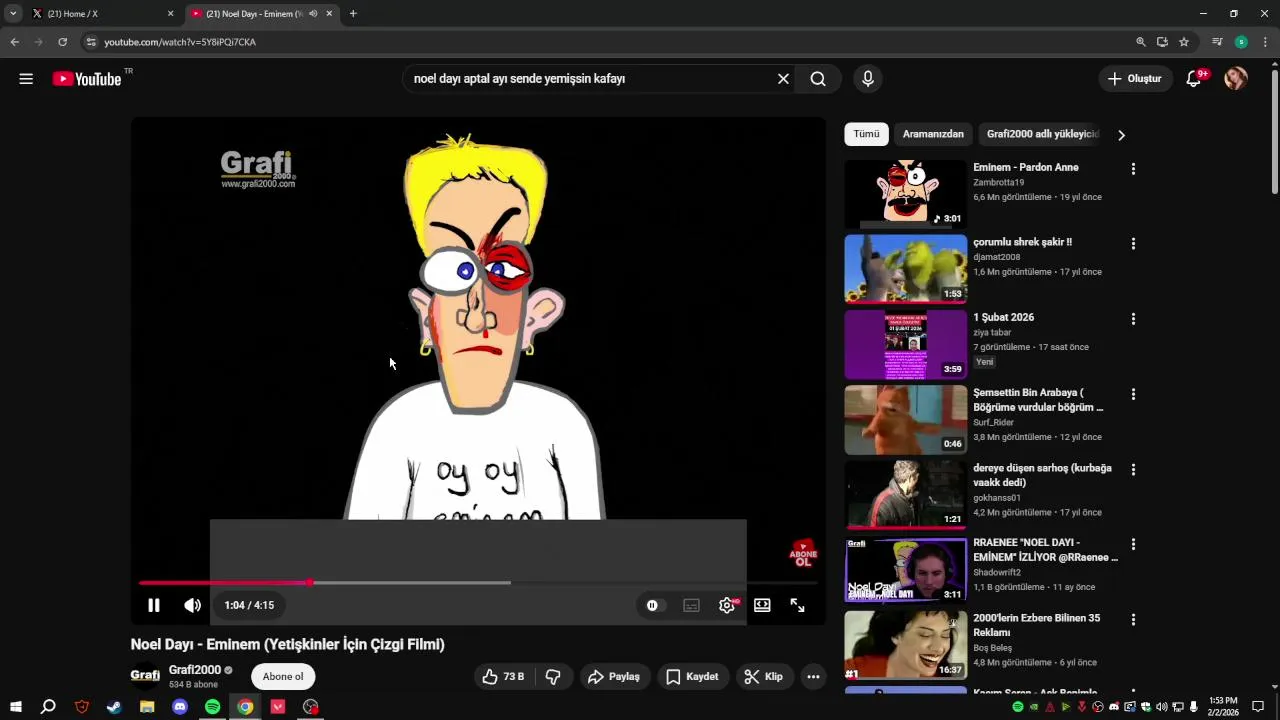Open options for dereye düşen sarhoş video

pos(1133,469)
